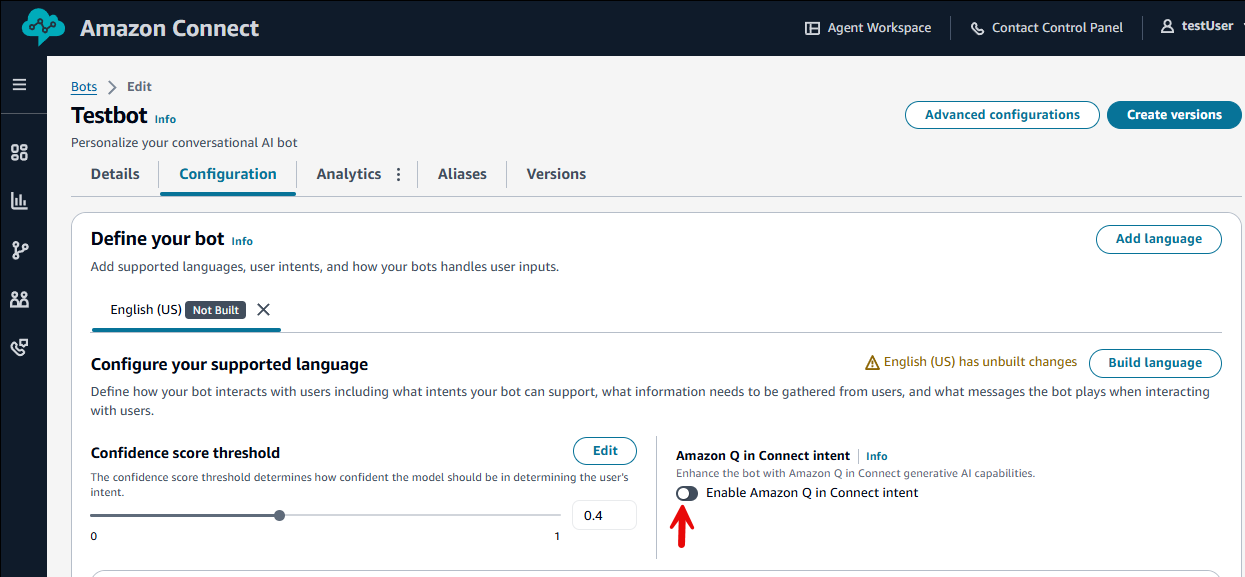Image resolution: width=1245 pixels, height=577 pixels.
Task: Click Info link beside Define your bot
Action: 242,241
